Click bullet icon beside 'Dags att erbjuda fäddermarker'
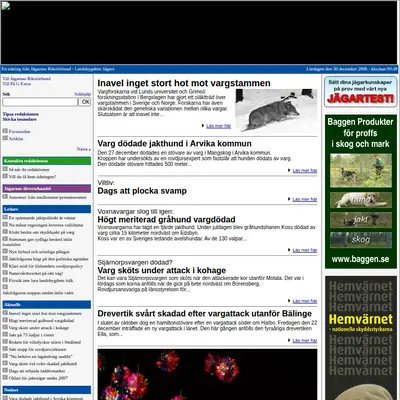The image size is (400, 400). (x=5, y=370)
